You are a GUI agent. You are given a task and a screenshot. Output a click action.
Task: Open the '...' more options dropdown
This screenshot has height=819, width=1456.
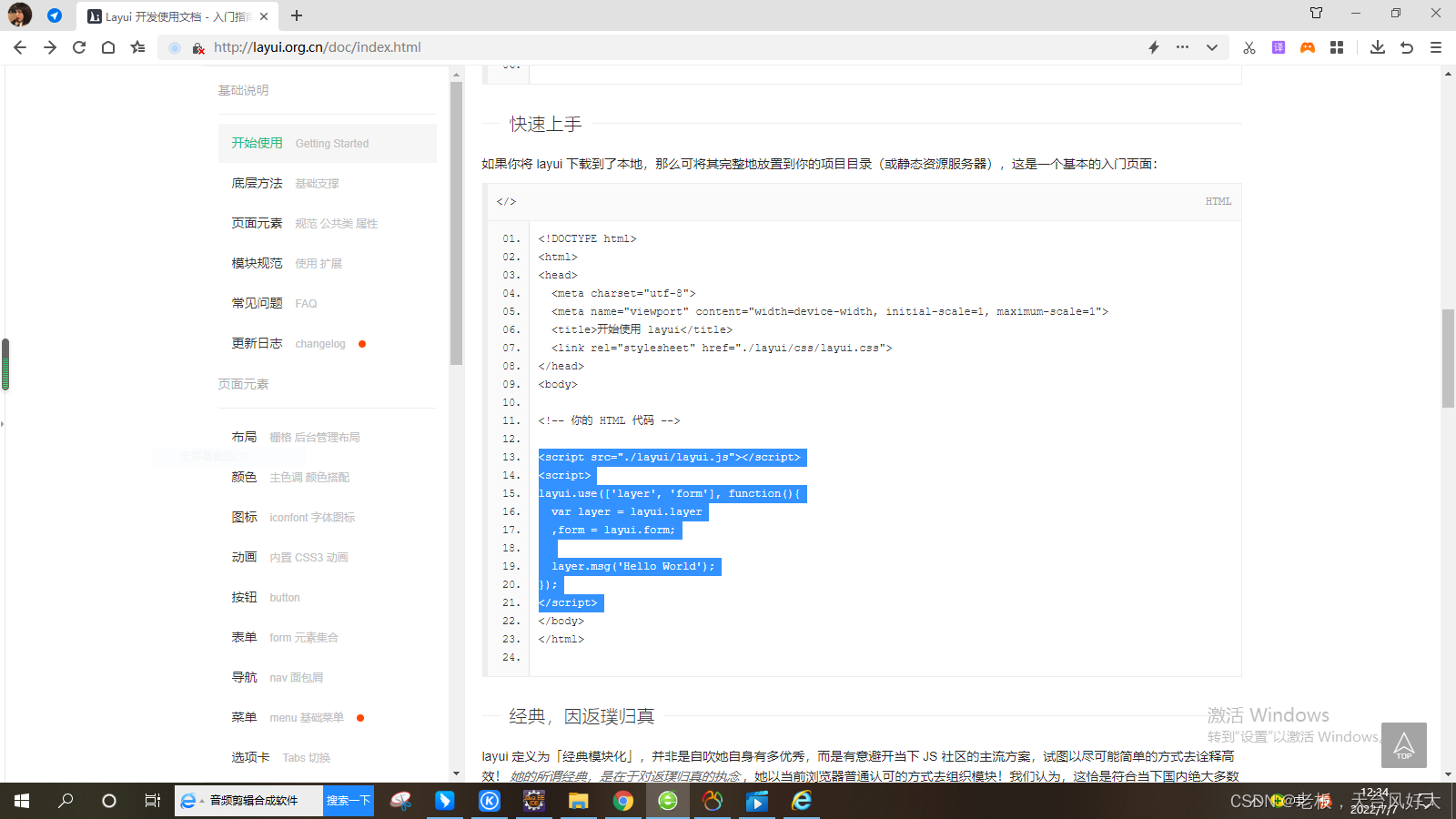(1182, 46)
